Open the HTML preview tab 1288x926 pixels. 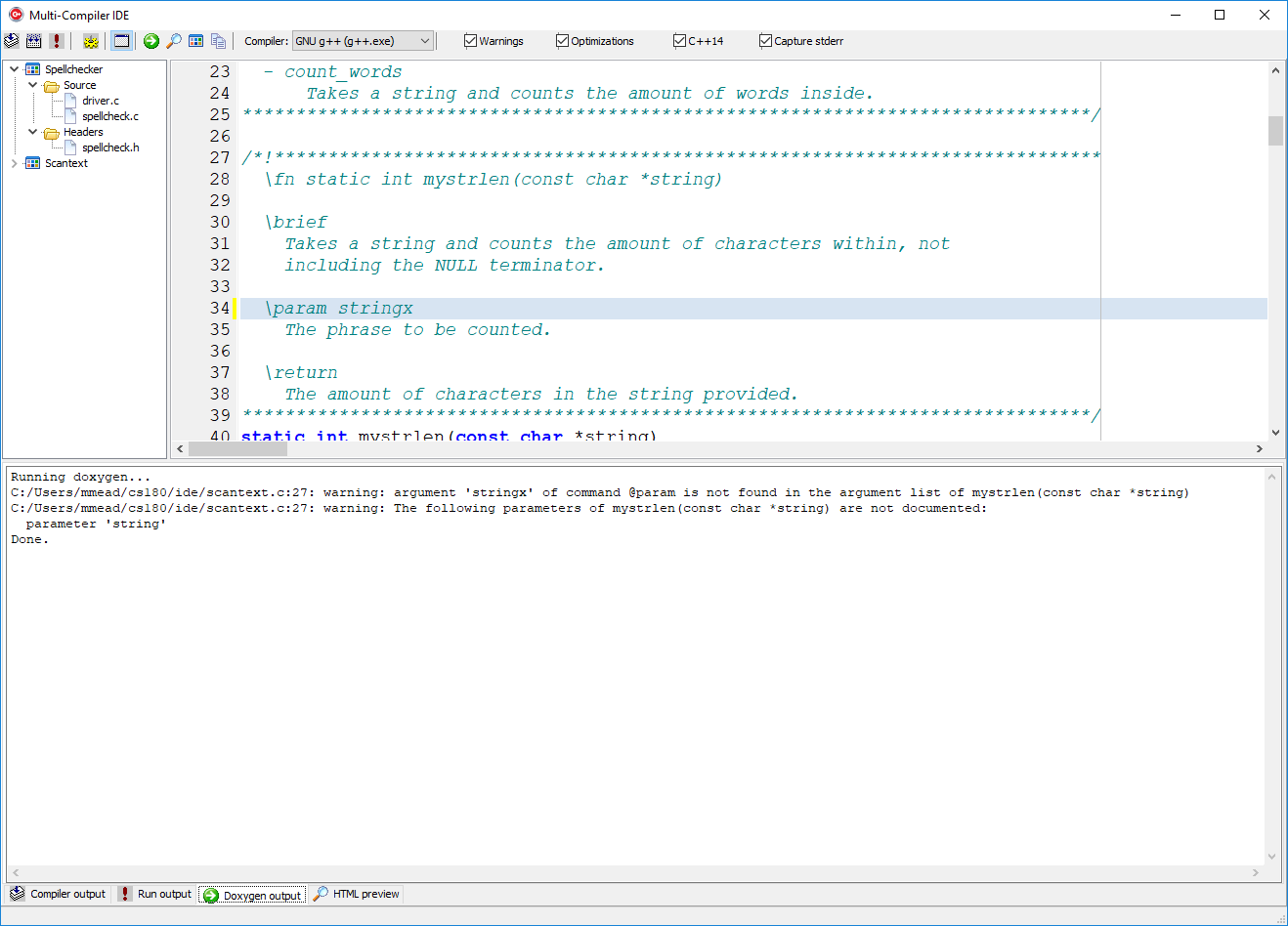point(357,894)
